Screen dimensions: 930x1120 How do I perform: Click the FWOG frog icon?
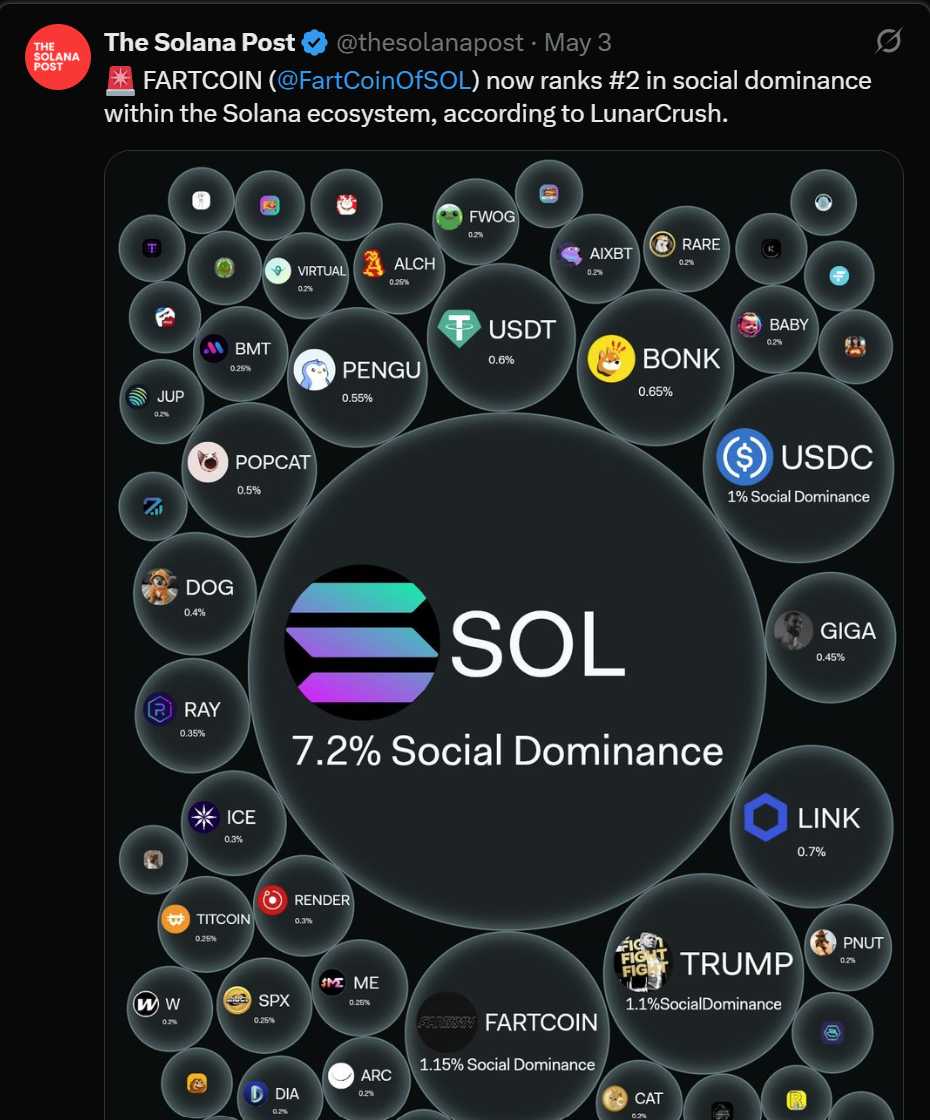(449, 217)
